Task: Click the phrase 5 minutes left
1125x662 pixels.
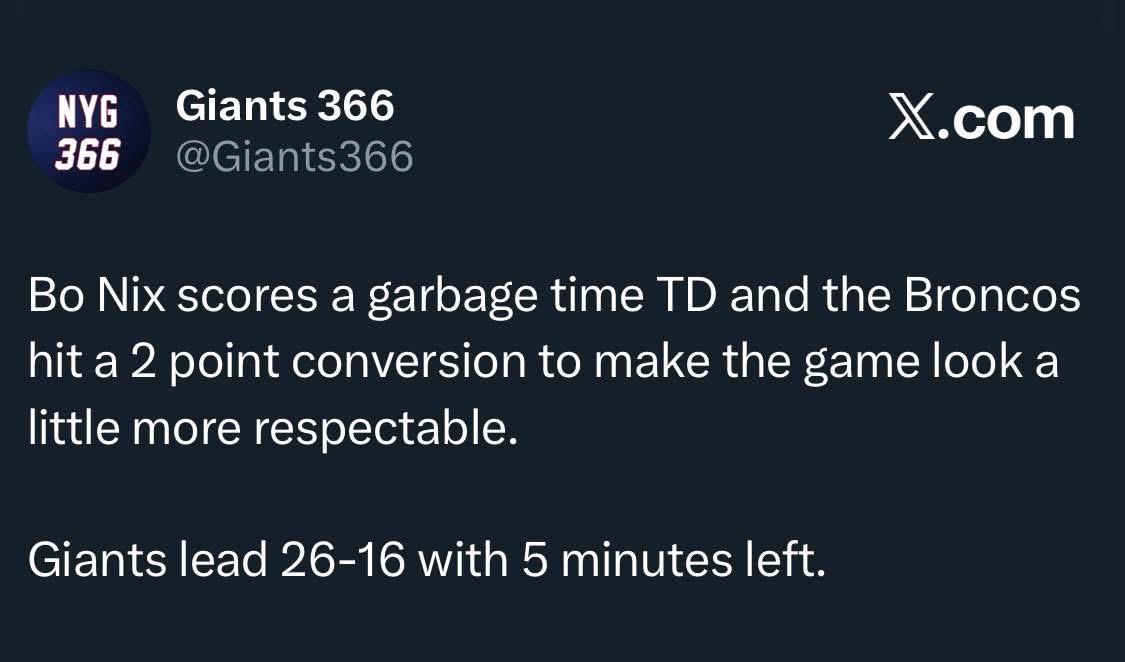Action: [673, 559]
